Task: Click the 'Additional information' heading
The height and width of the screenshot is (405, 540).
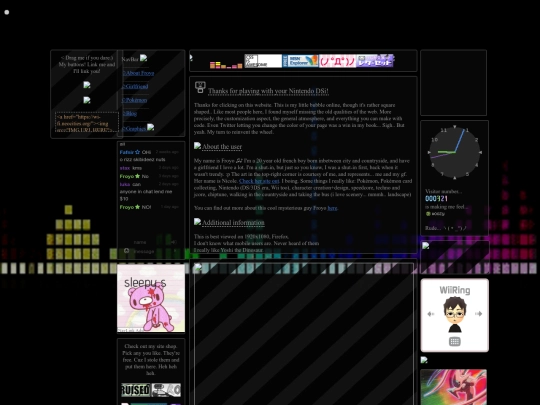Action: [233, 223]
